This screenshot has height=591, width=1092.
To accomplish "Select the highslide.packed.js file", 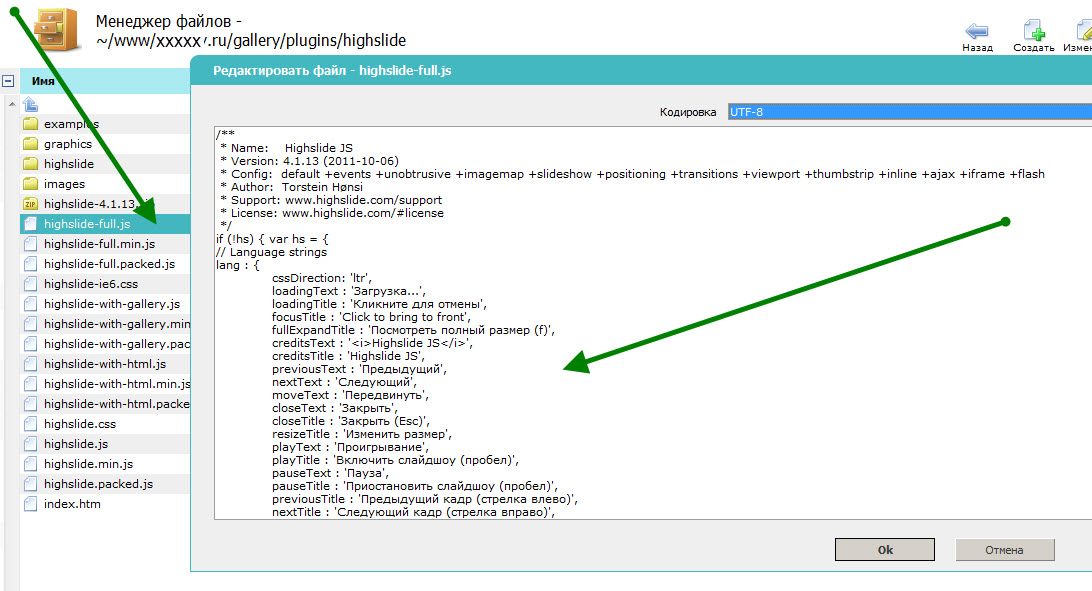I will (x=98, y=484).
